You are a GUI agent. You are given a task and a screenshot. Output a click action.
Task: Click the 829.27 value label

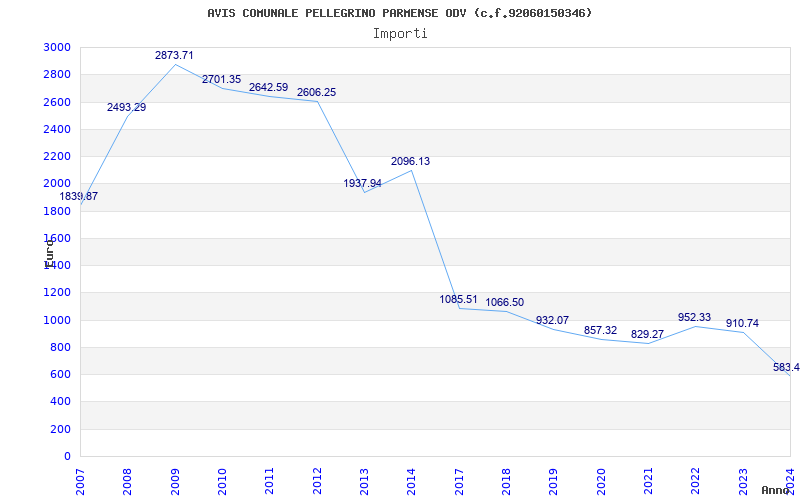(x=647, y=334)
